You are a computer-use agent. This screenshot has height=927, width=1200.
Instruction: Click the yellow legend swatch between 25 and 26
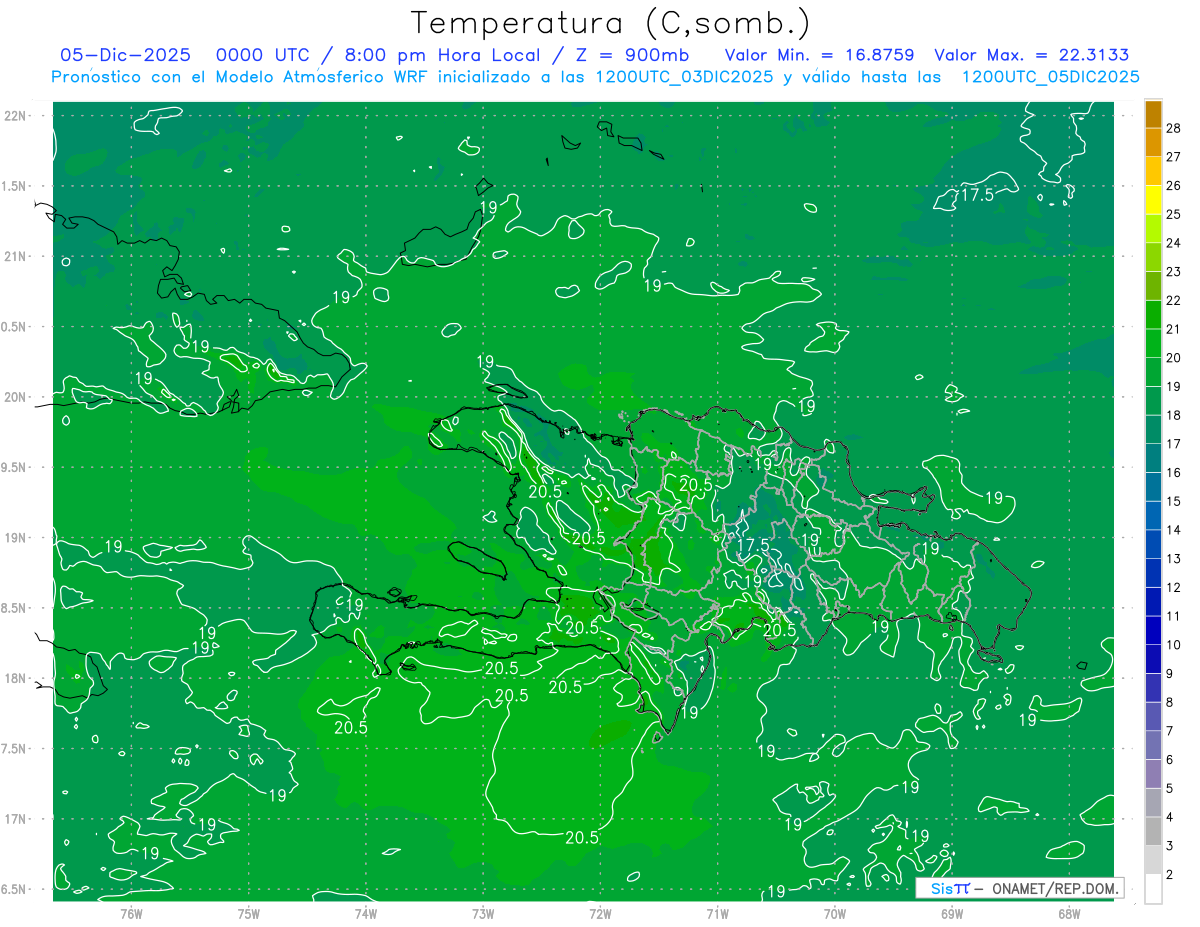click(1153, 200)
